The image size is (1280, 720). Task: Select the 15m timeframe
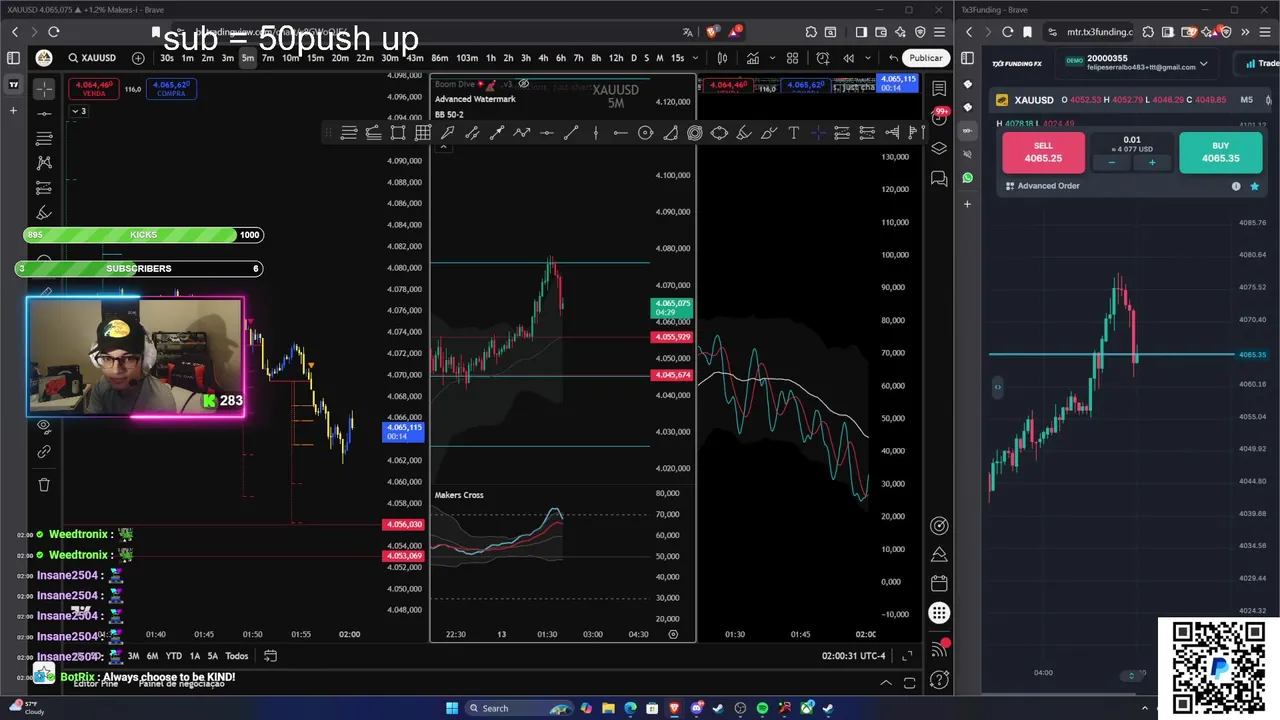pyautogui.click(x=315, y=58)
